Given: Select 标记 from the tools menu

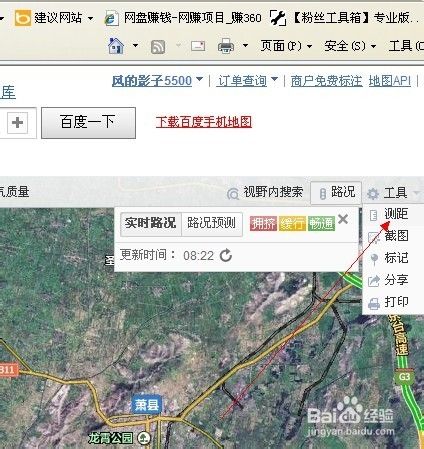Looking at the screenshot, I should [x=393, y=258].
